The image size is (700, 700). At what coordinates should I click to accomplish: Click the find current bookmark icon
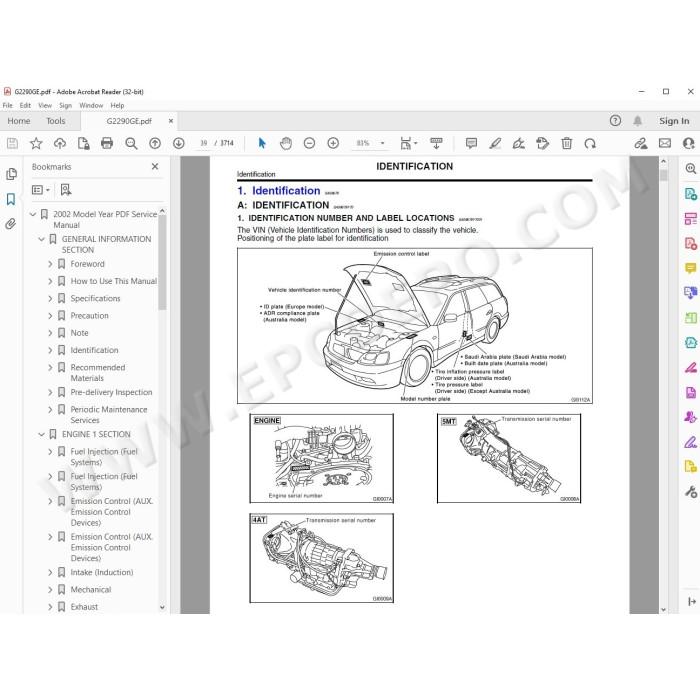pos(66,190)
